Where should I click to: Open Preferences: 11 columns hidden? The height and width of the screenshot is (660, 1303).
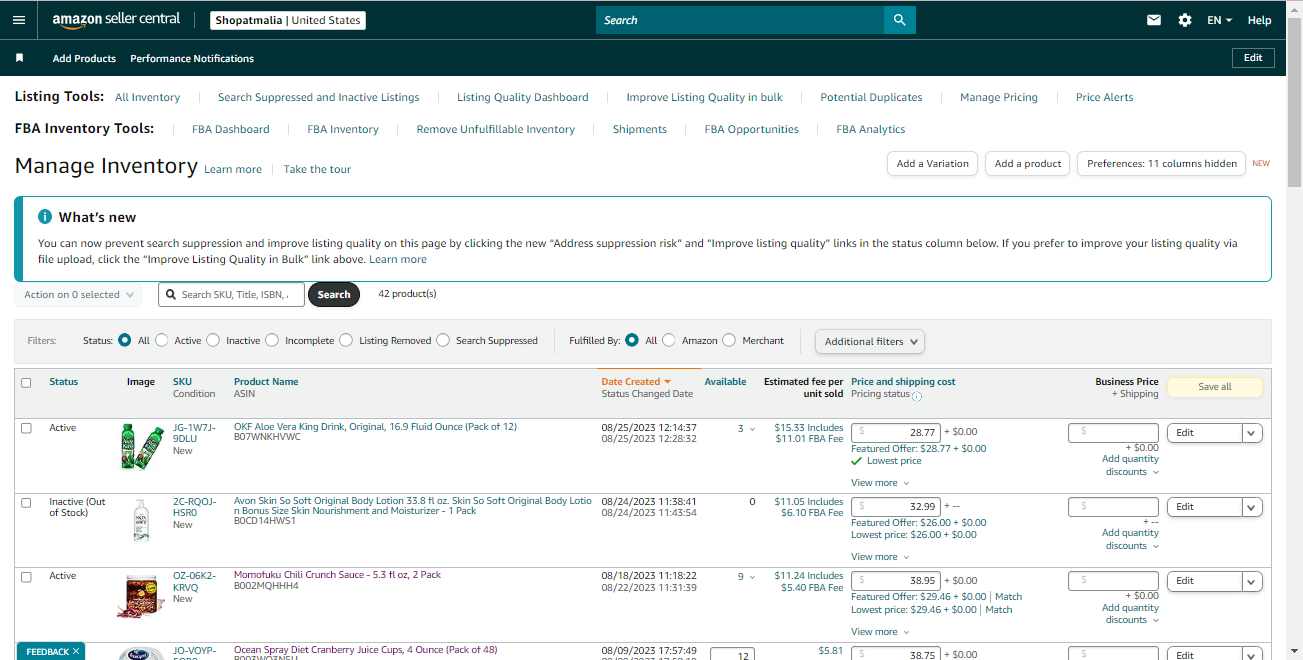coord(1161,164)
